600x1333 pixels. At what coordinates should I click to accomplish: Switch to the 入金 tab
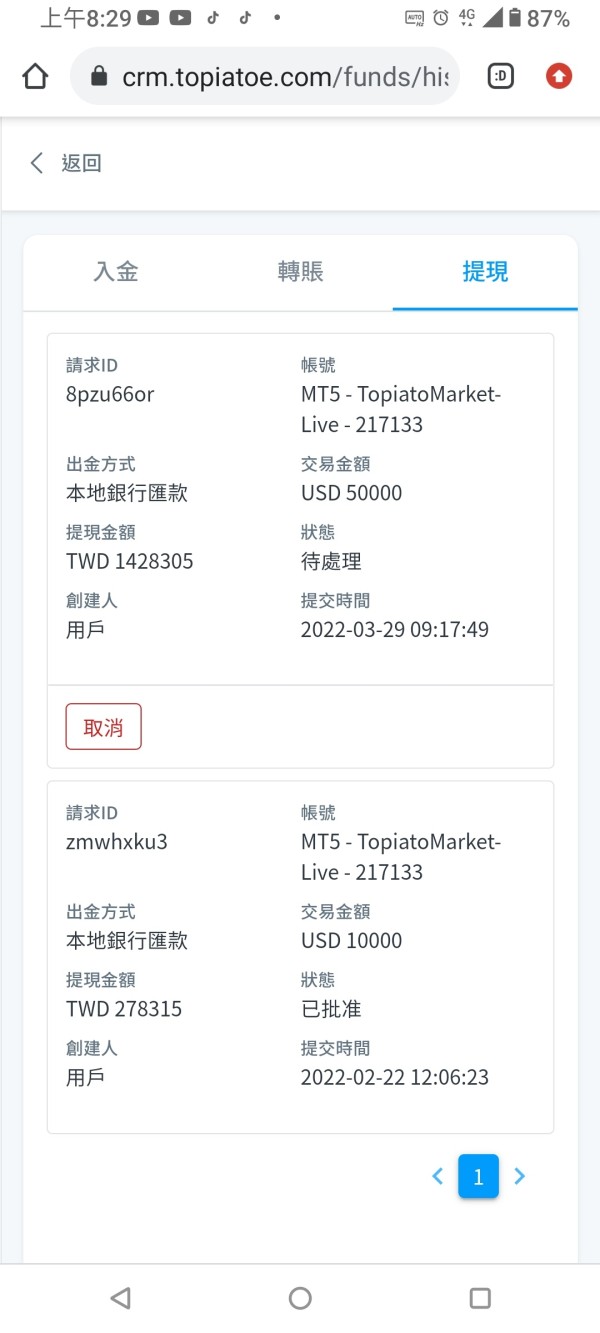click(116, 272)
